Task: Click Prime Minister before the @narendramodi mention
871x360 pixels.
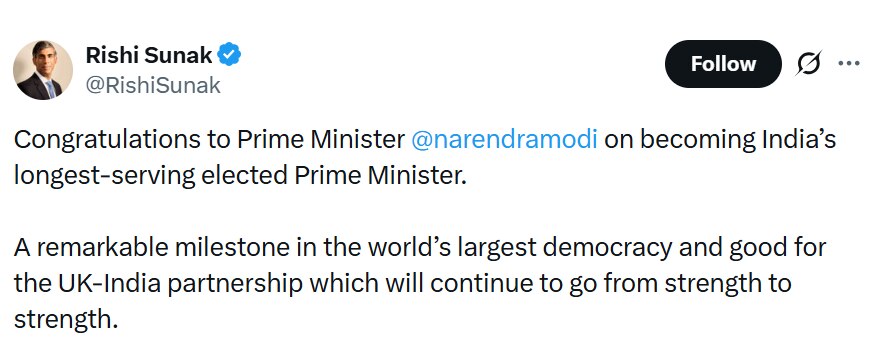Action: (321, 141)
